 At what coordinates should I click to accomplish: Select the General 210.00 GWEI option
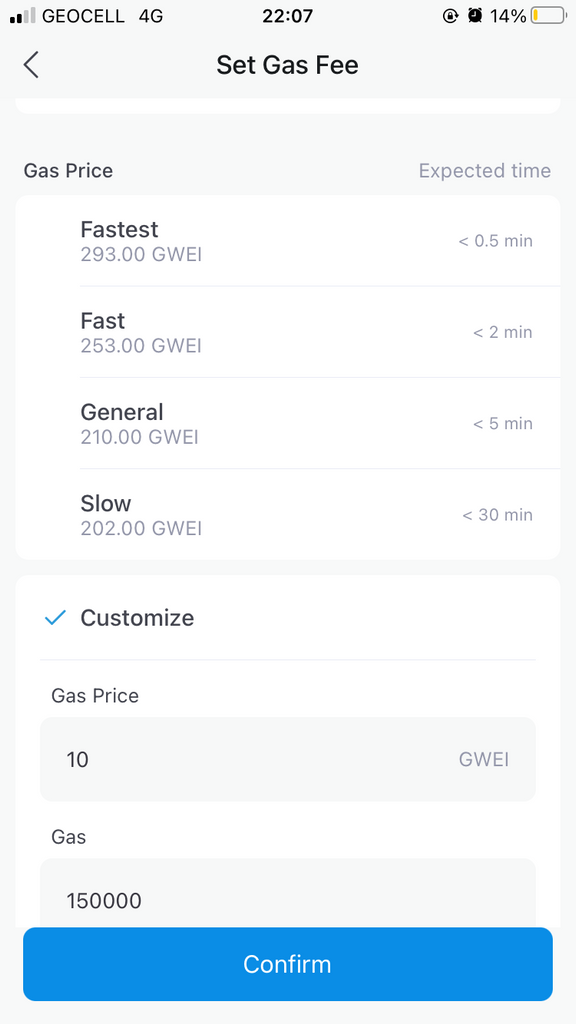pyautogui.click(x=287, y=423)
